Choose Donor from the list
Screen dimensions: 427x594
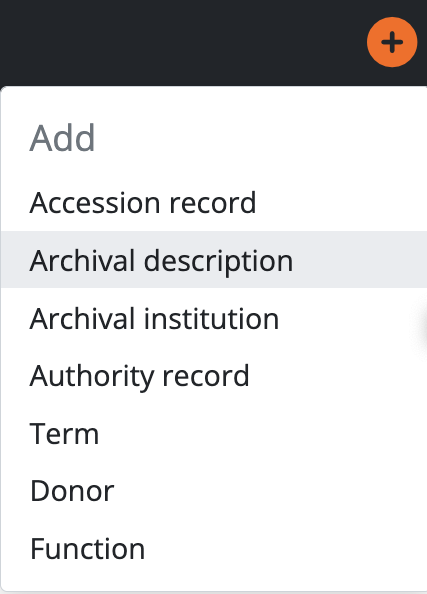(x=214, y=491)
